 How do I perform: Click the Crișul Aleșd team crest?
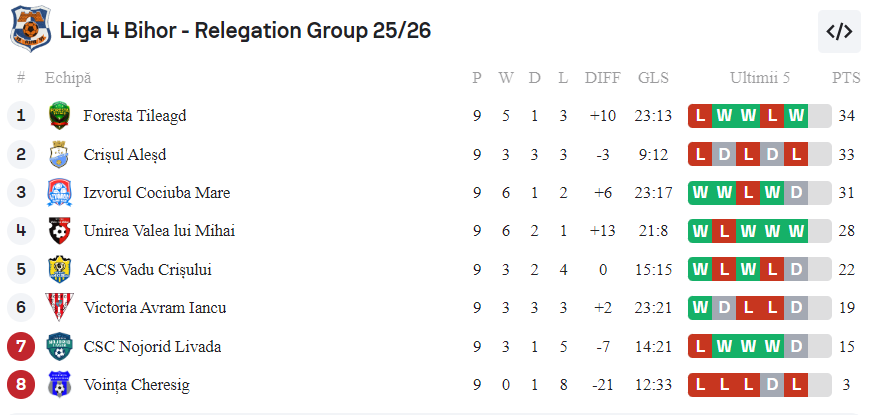(60, 155)
